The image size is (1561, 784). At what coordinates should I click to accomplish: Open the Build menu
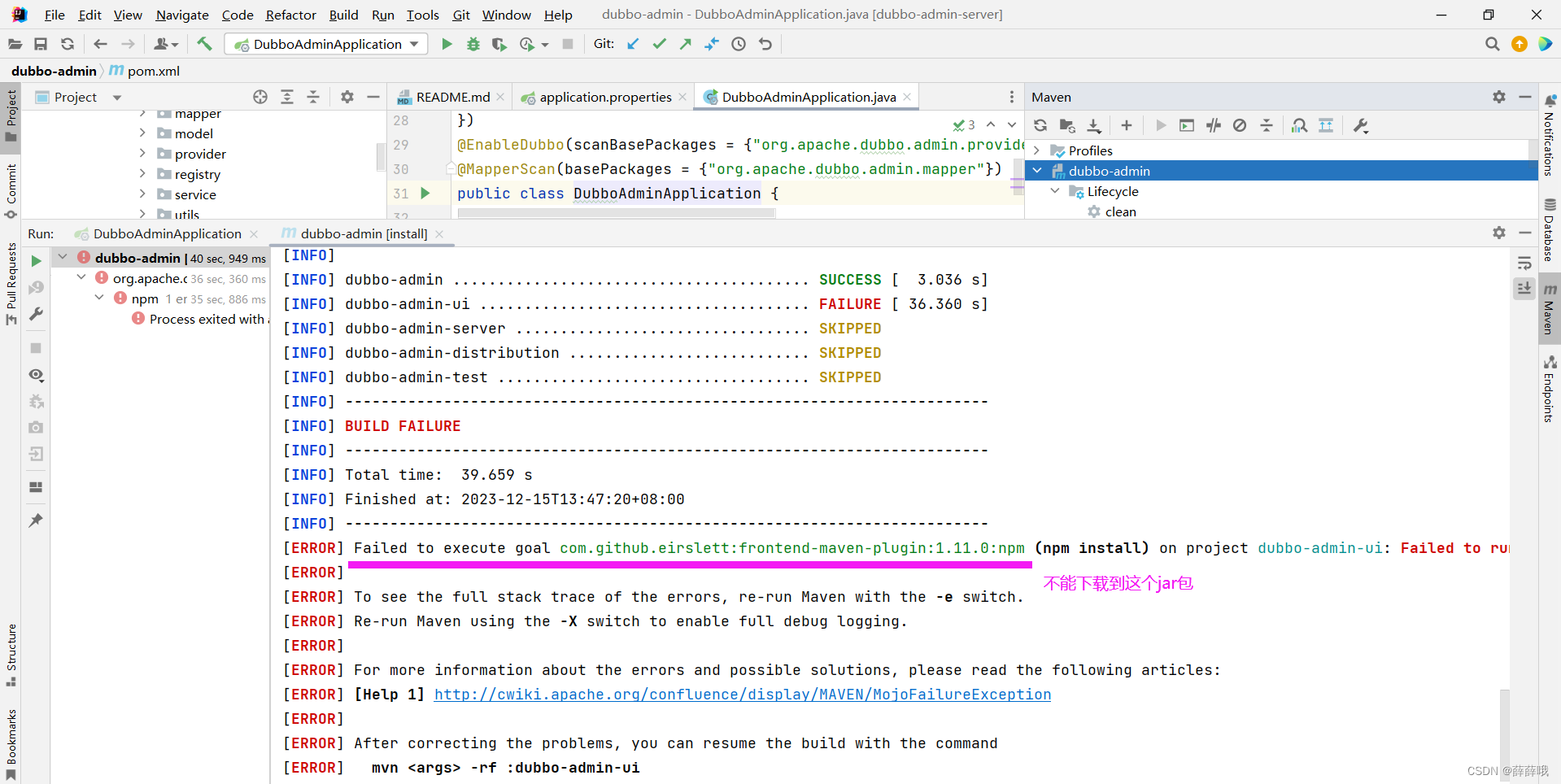pyautogui.click(x=343, y=15)
